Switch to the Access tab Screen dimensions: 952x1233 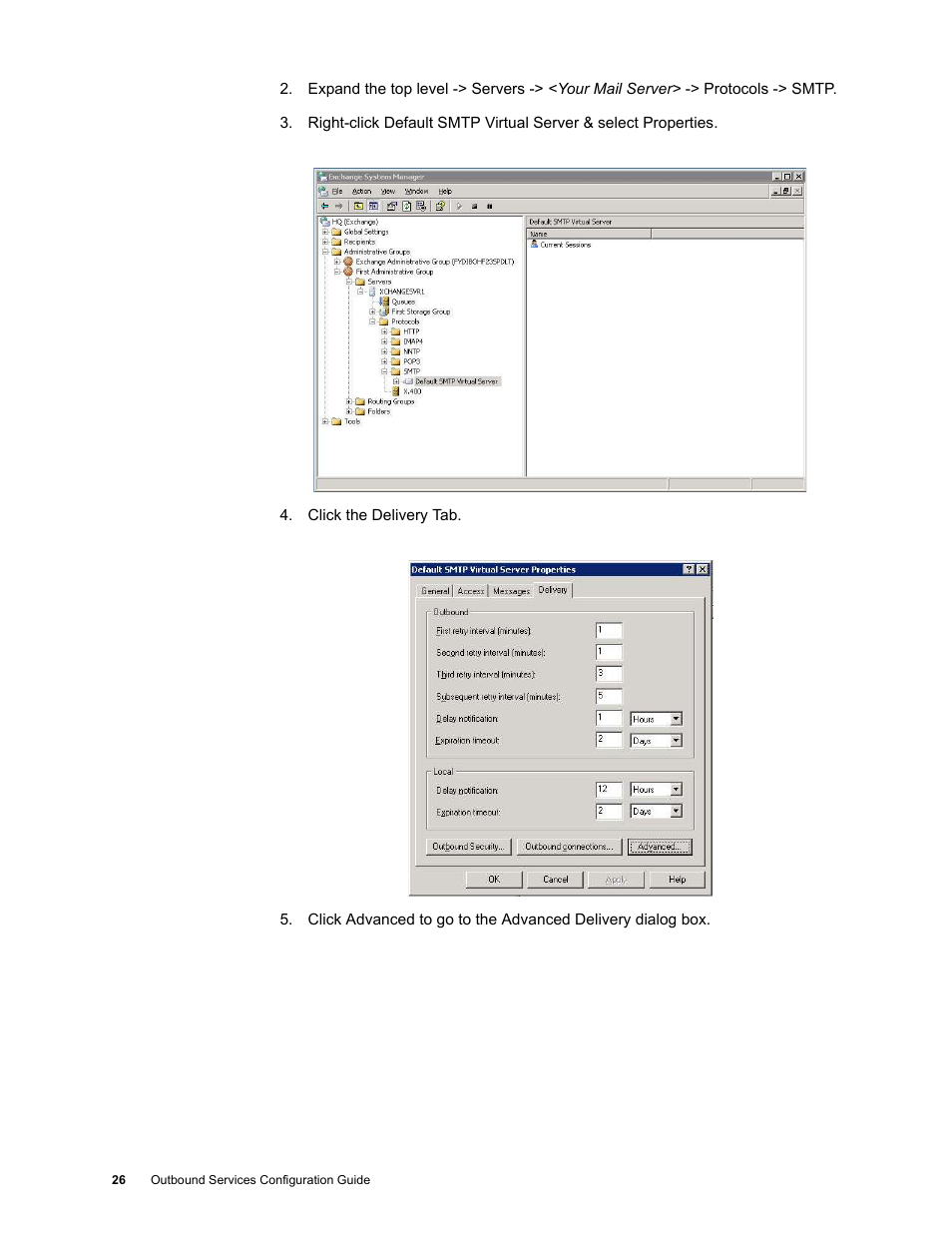tap(470, 591)
